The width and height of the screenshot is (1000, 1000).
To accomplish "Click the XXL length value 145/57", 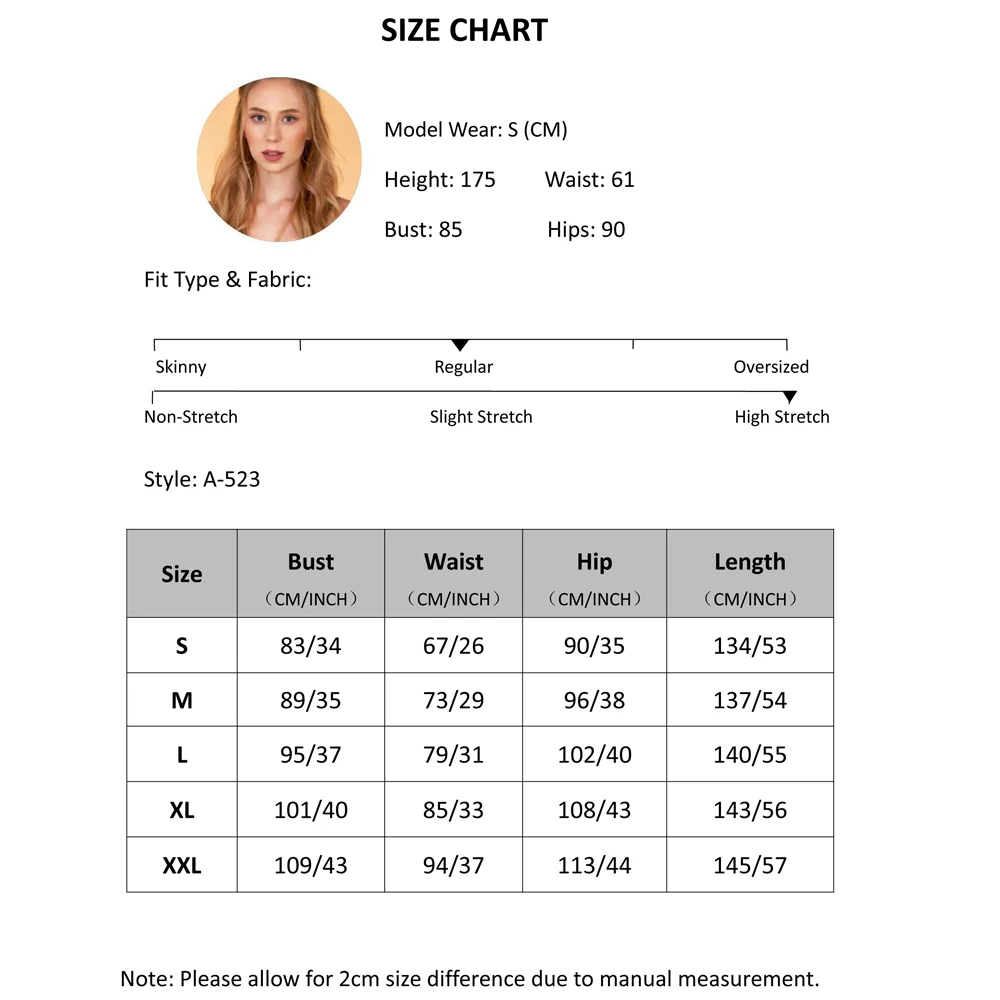I will click(x=750, y=865).
